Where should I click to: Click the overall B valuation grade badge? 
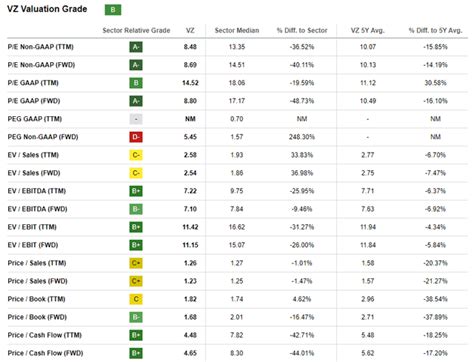[x=113, y=10]
